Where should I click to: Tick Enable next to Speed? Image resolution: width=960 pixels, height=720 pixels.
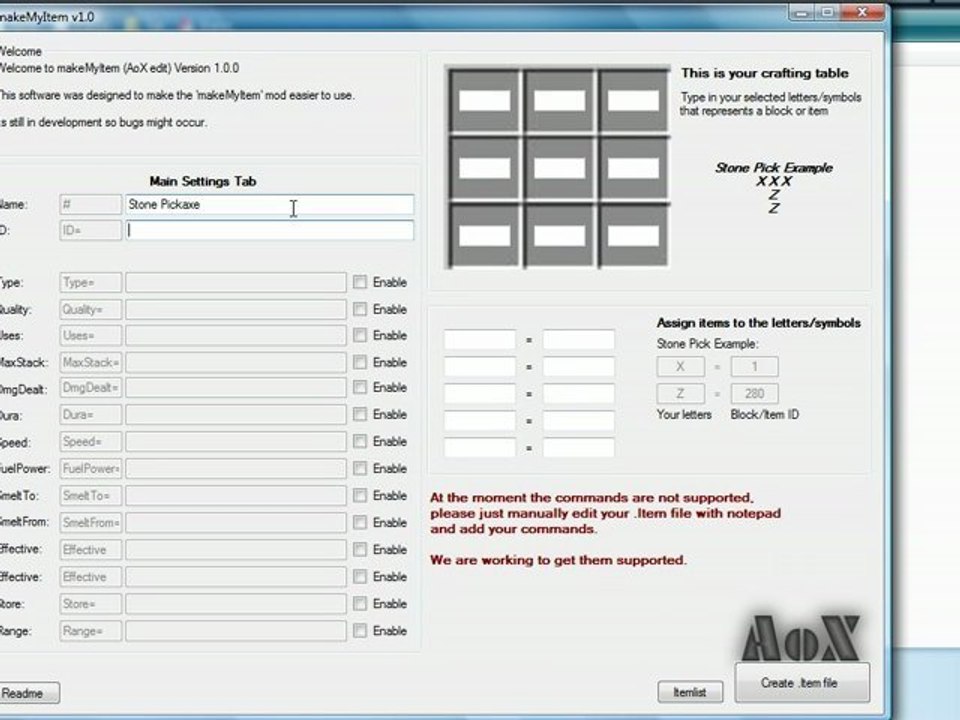360,441
